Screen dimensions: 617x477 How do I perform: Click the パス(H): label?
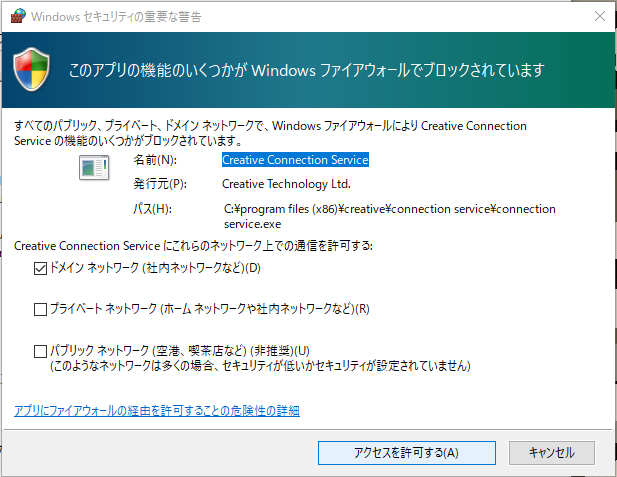[x=152, y=209]
